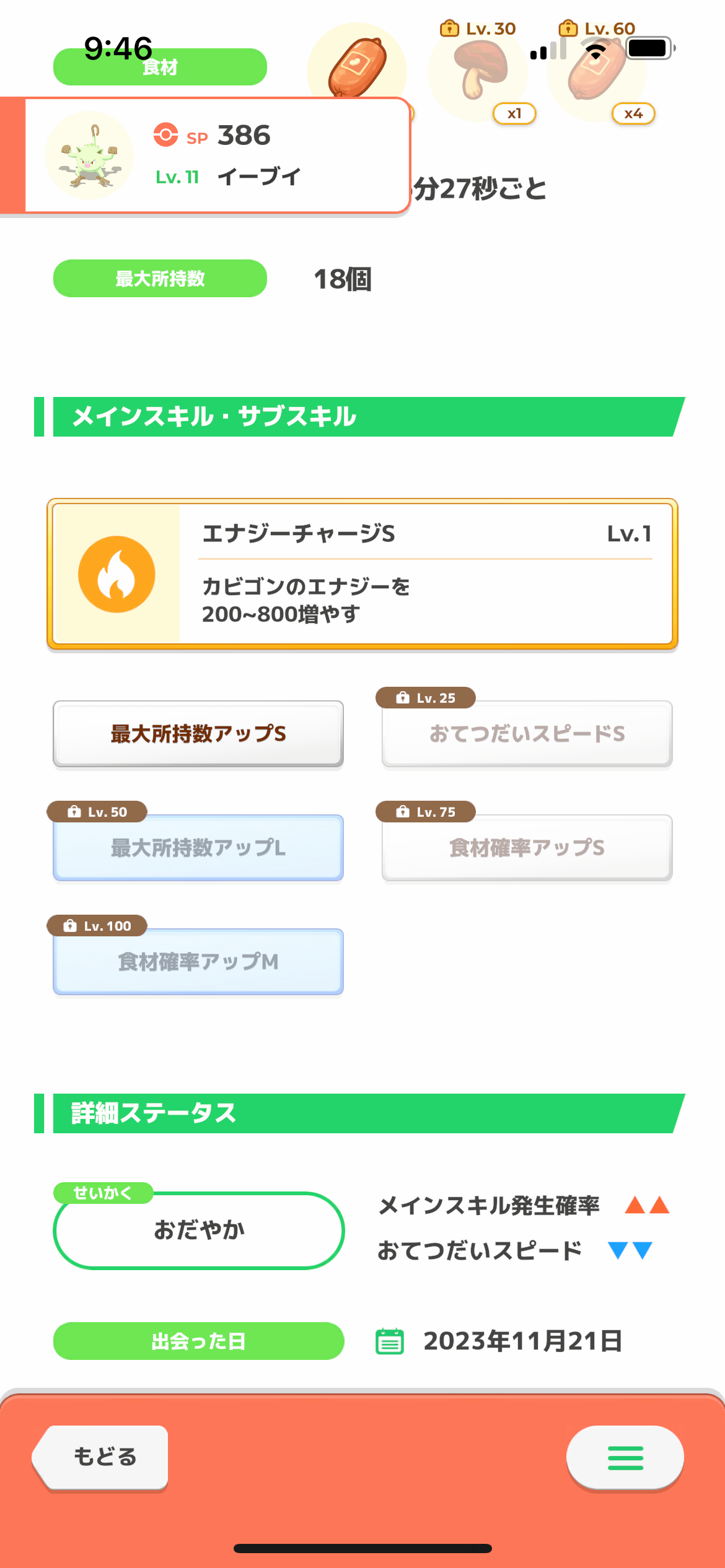Open the hamburger menu button

(x=625, y=1458)
